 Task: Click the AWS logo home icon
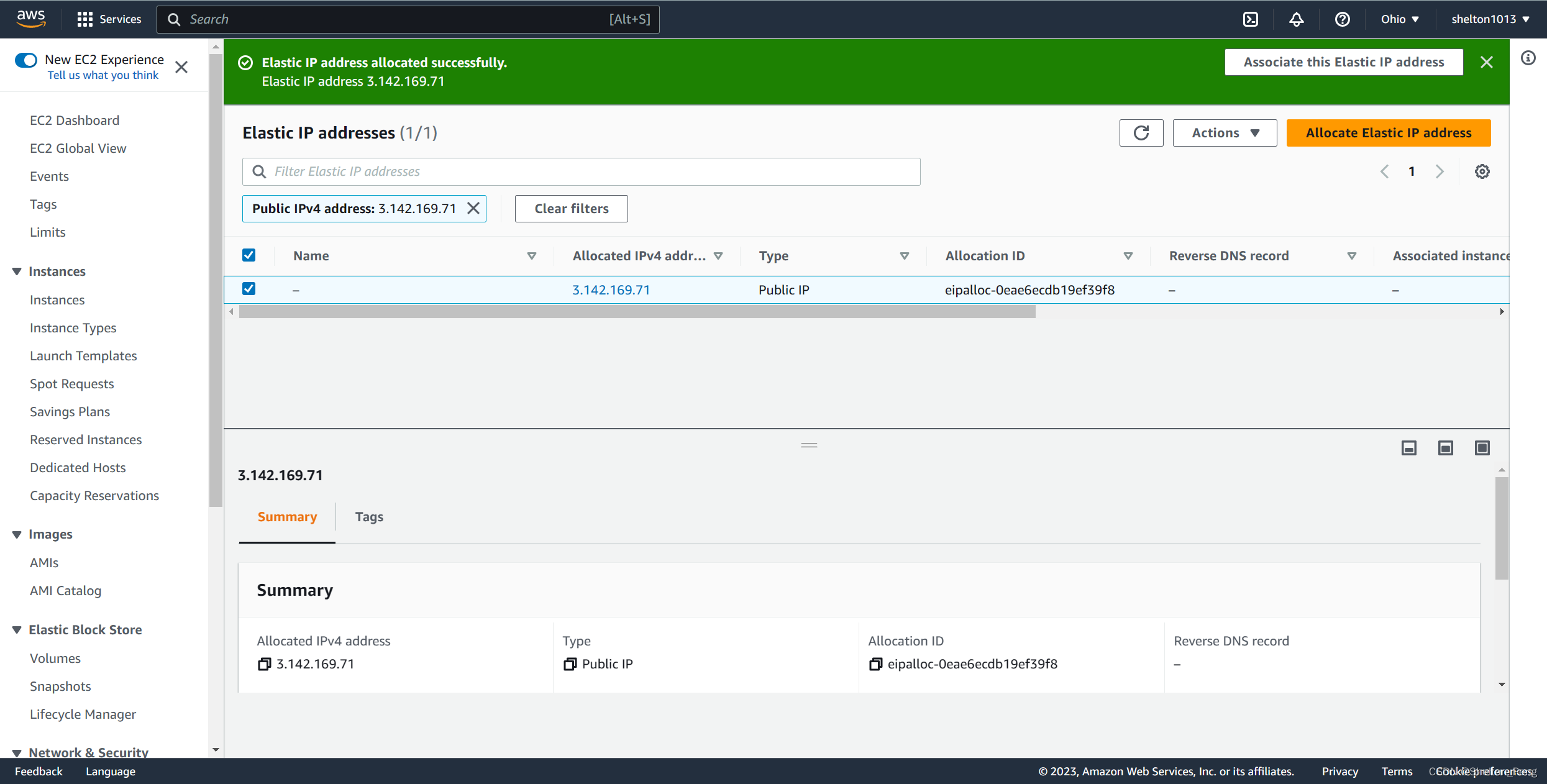[x=31, y=19]
